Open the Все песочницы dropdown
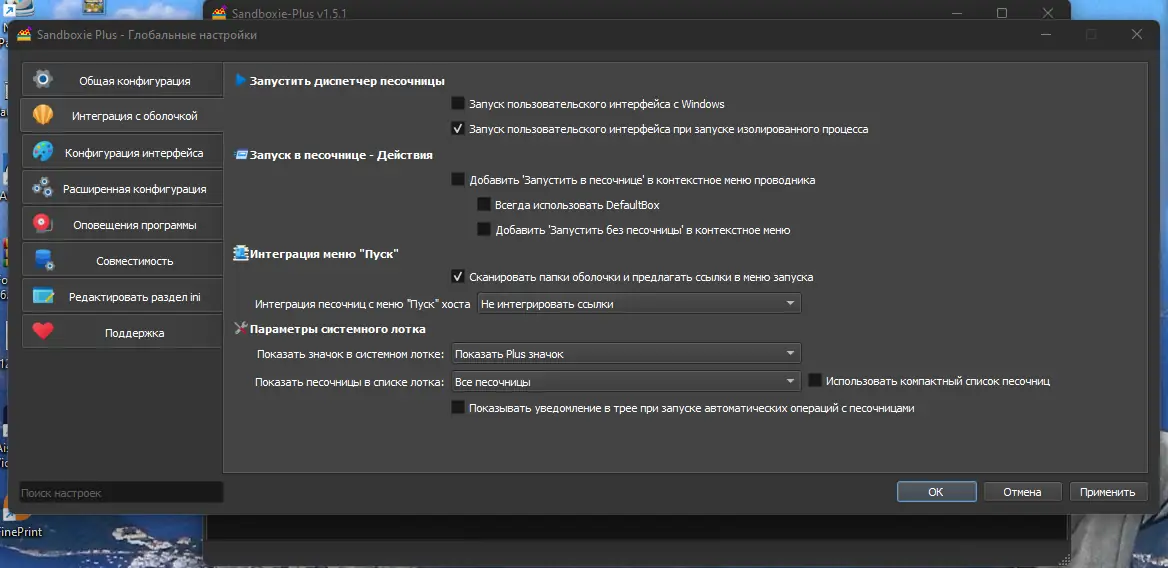Screen dimensions: 1168x568 [626, 382]
